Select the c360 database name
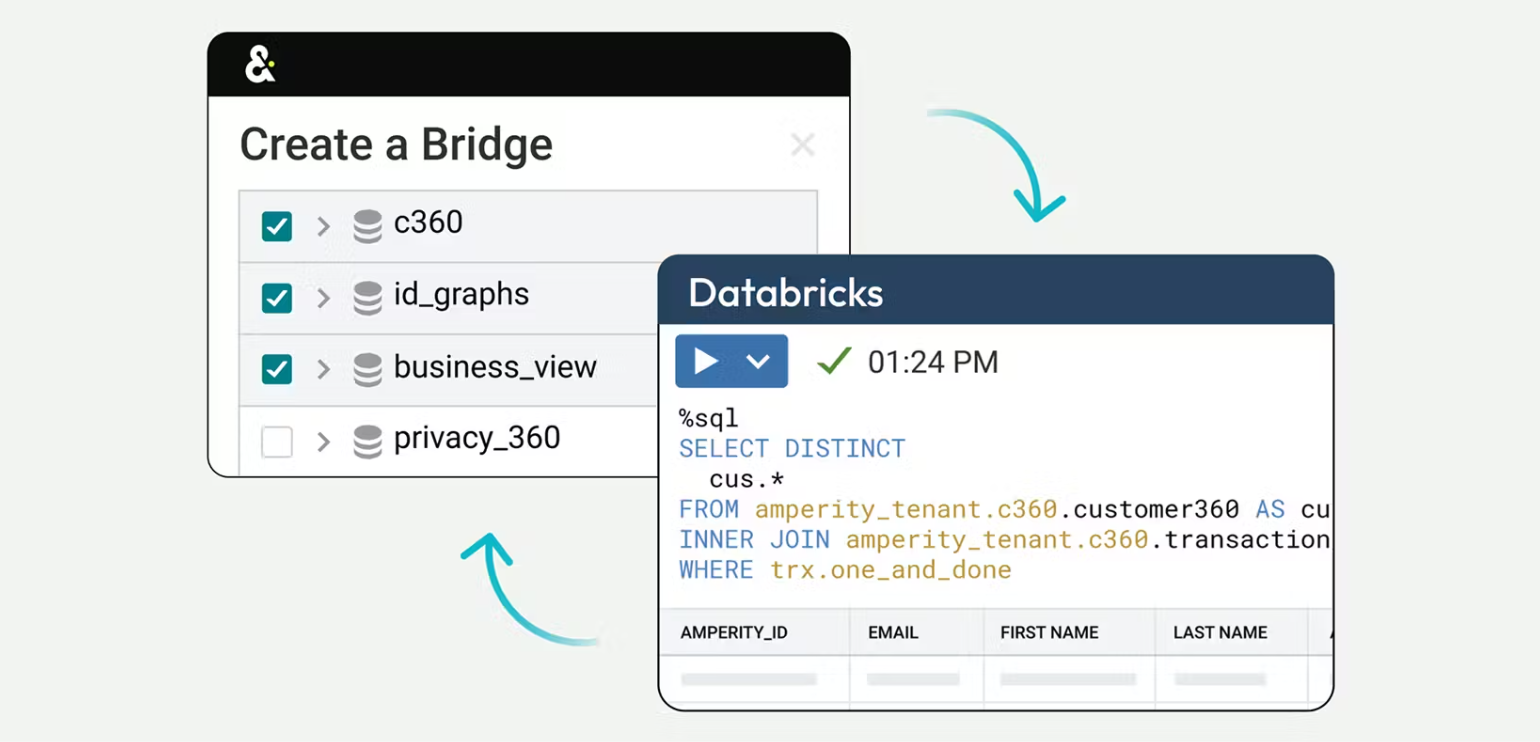 click(428, 222)
